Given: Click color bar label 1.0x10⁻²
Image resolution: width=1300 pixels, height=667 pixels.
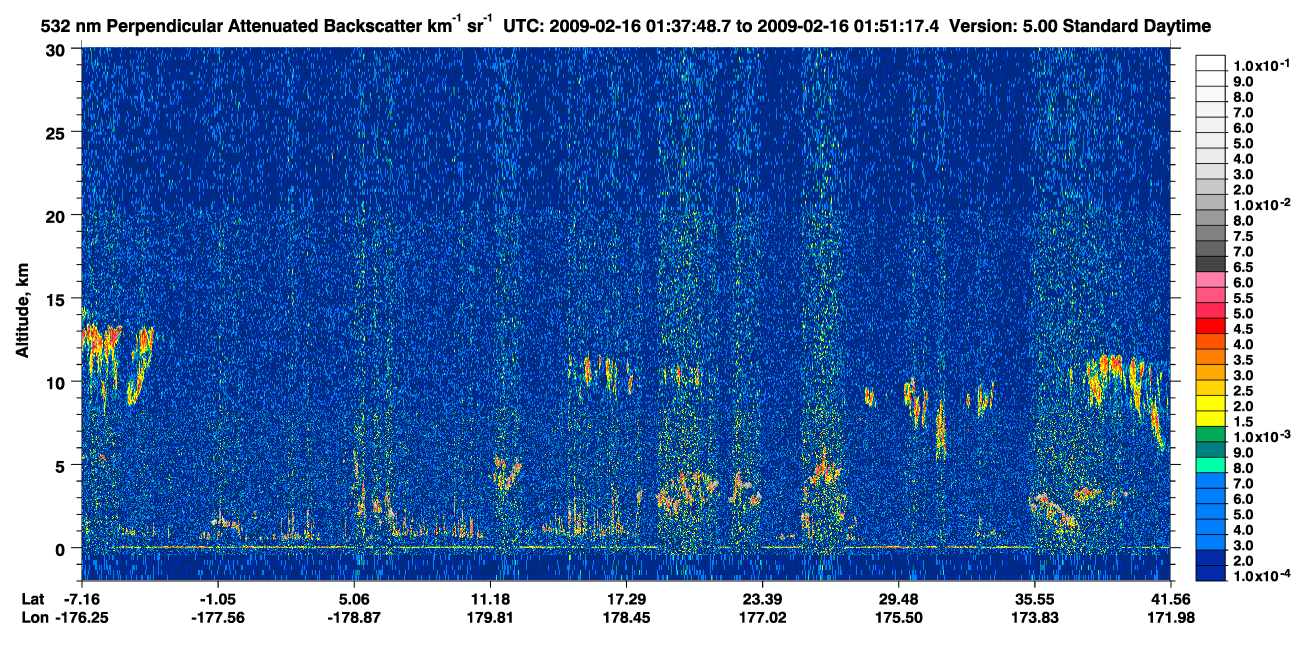Looking at the screenshot, I should [1260, 205].
